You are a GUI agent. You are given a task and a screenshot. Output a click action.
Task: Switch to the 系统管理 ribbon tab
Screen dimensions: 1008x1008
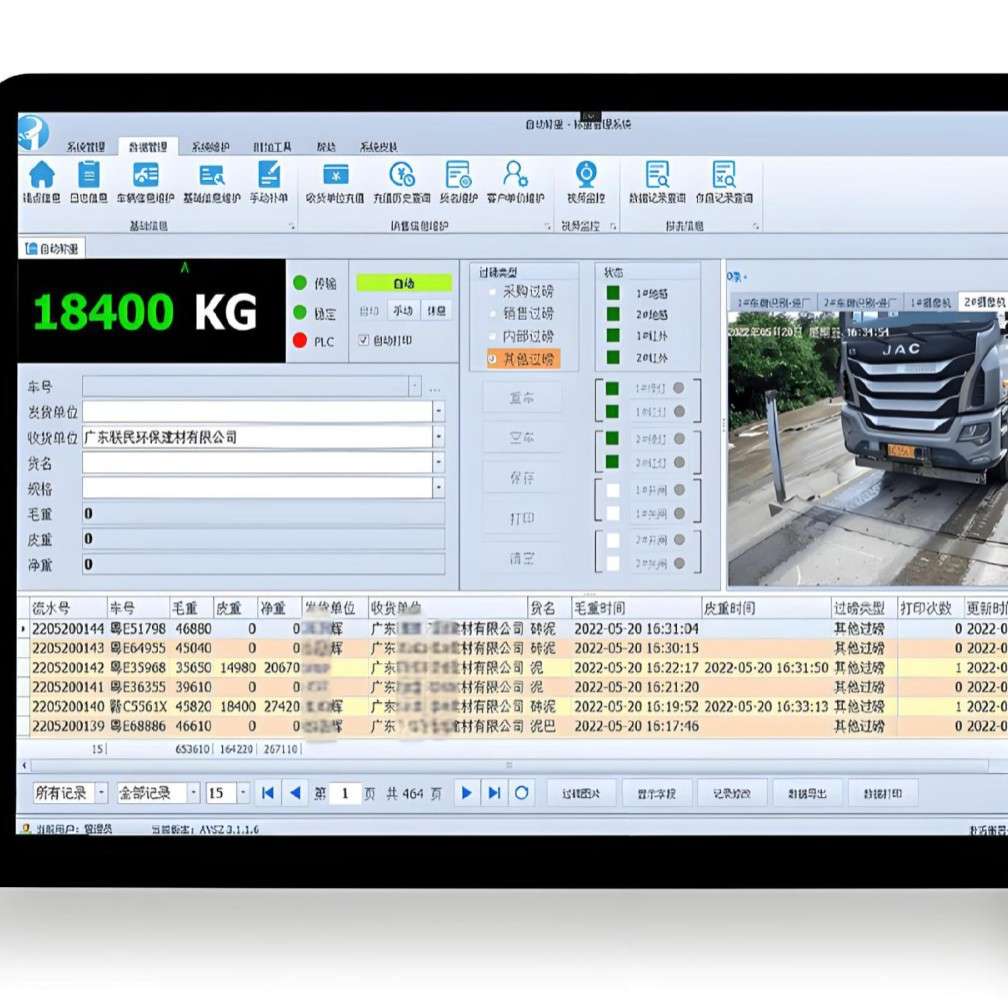[86, 147]
